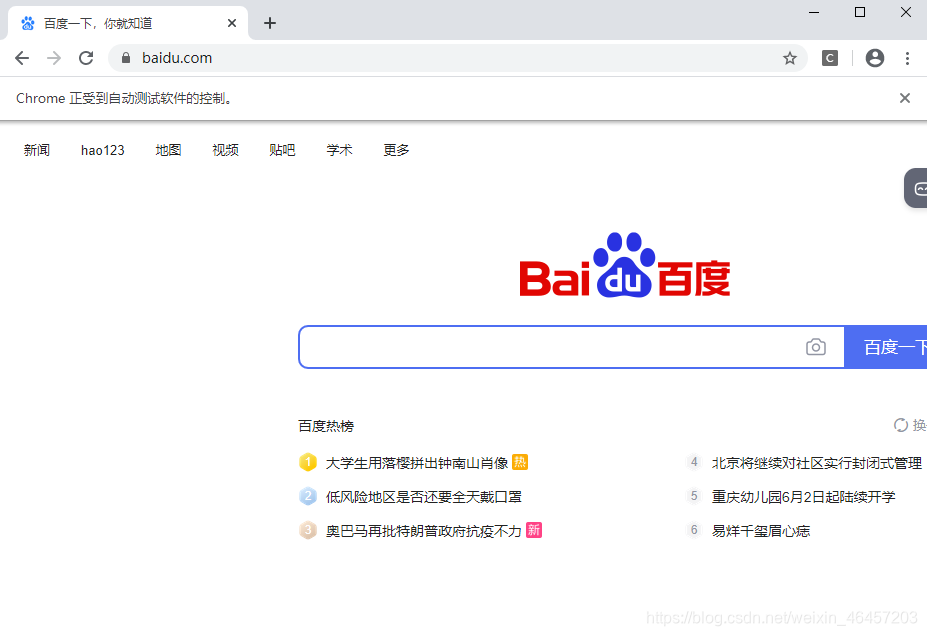Dismiss the automation control notice with the X
The width and height of the screenshot is (927, 636).
click(x=904, y=97)
